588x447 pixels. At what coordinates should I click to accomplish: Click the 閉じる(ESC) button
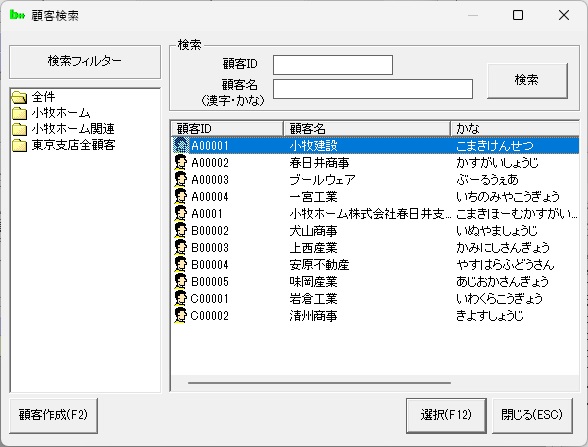532,416
